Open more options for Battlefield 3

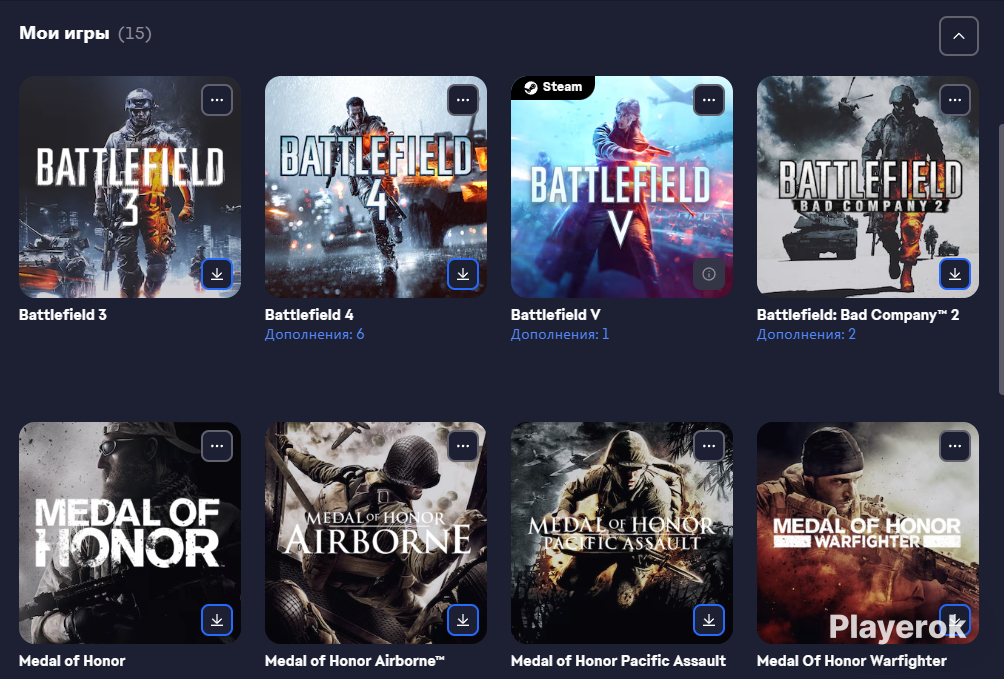pos(217,100)
